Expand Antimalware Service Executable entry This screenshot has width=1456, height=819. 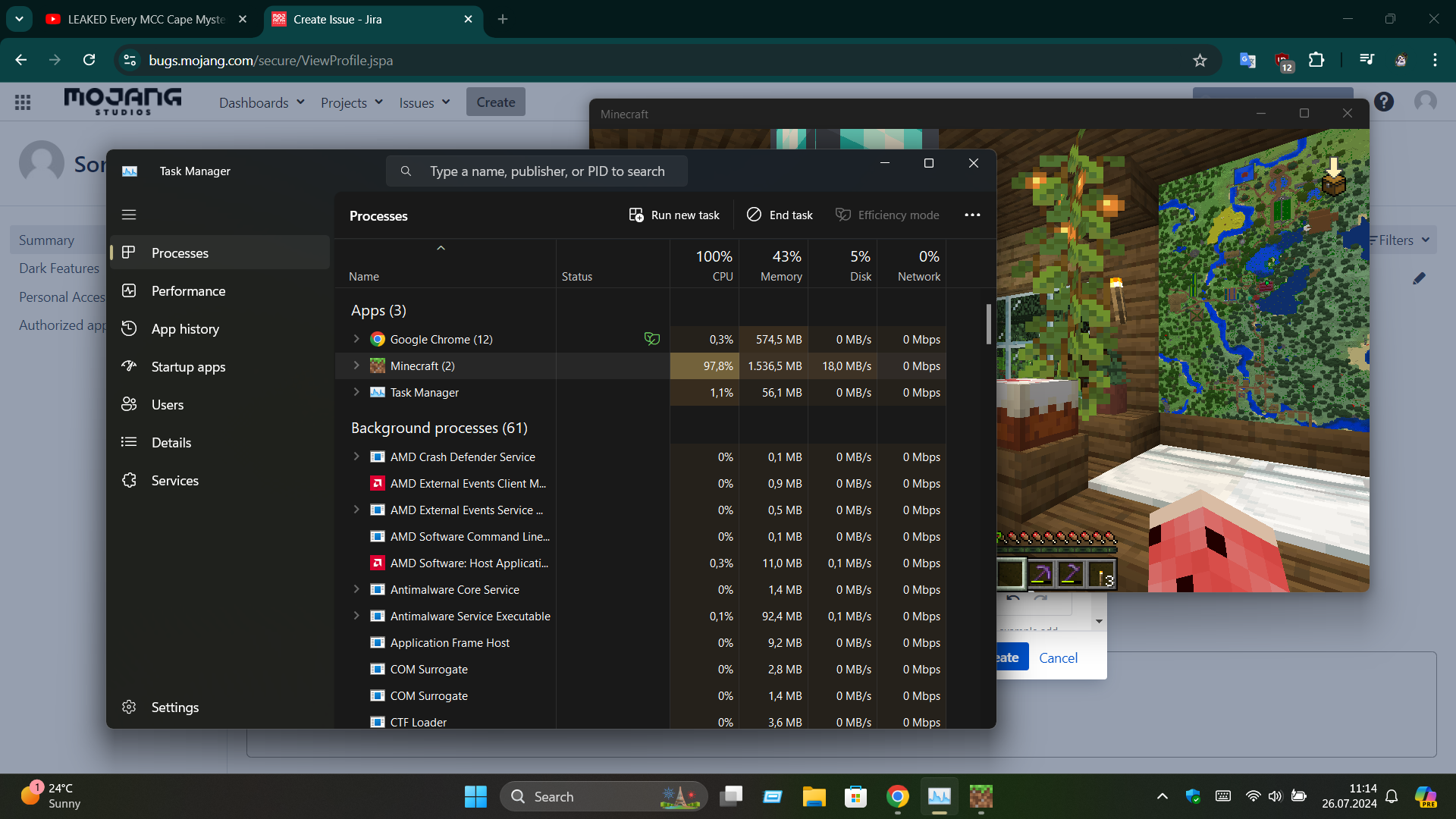356,616
